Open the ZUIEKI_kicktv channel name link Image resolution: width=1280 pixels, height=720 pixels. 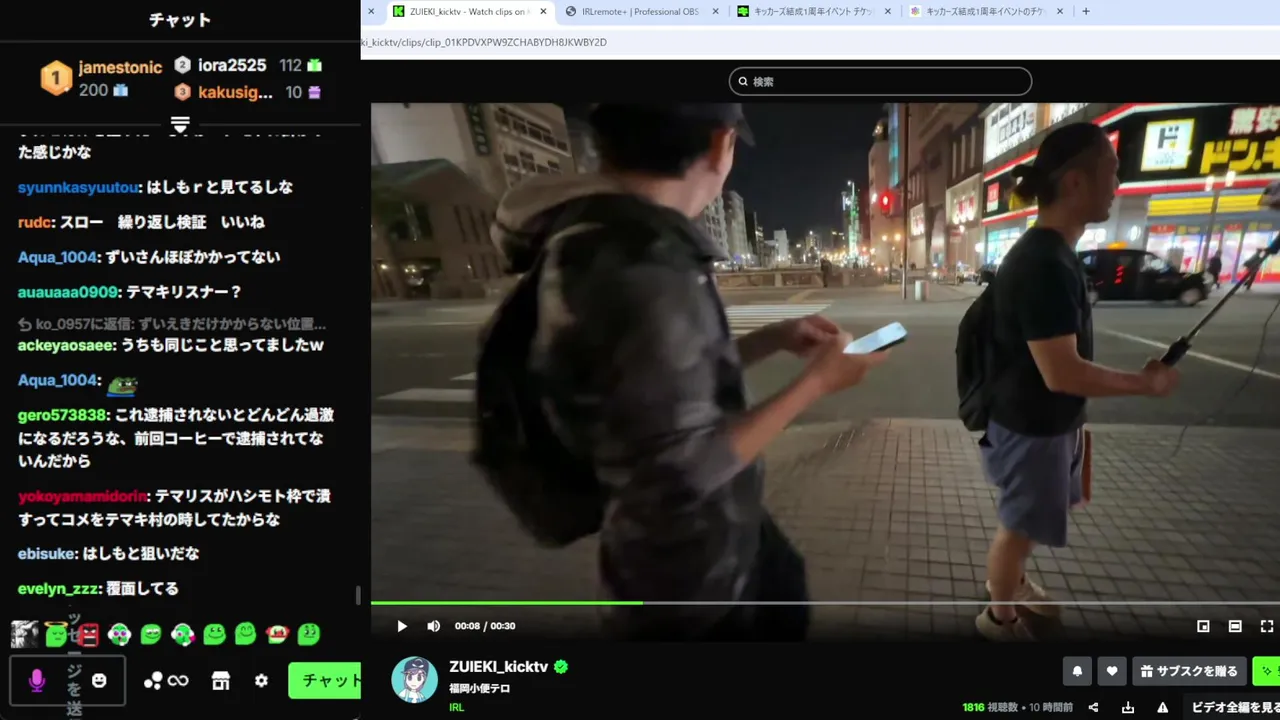tap(498, 667)
